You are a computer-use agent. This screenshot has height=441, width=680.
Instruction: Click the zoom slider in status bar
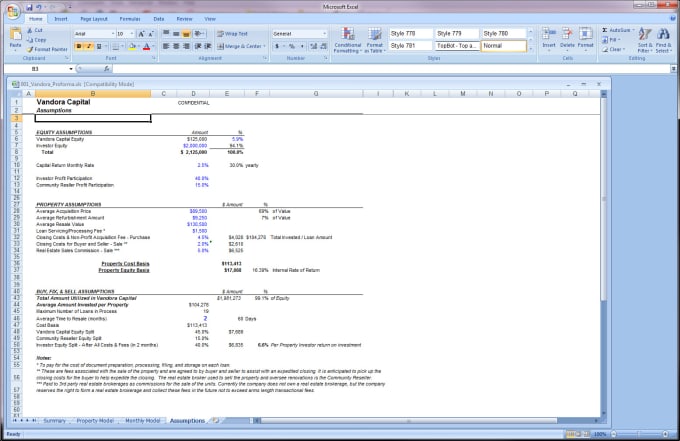[640, 435]
